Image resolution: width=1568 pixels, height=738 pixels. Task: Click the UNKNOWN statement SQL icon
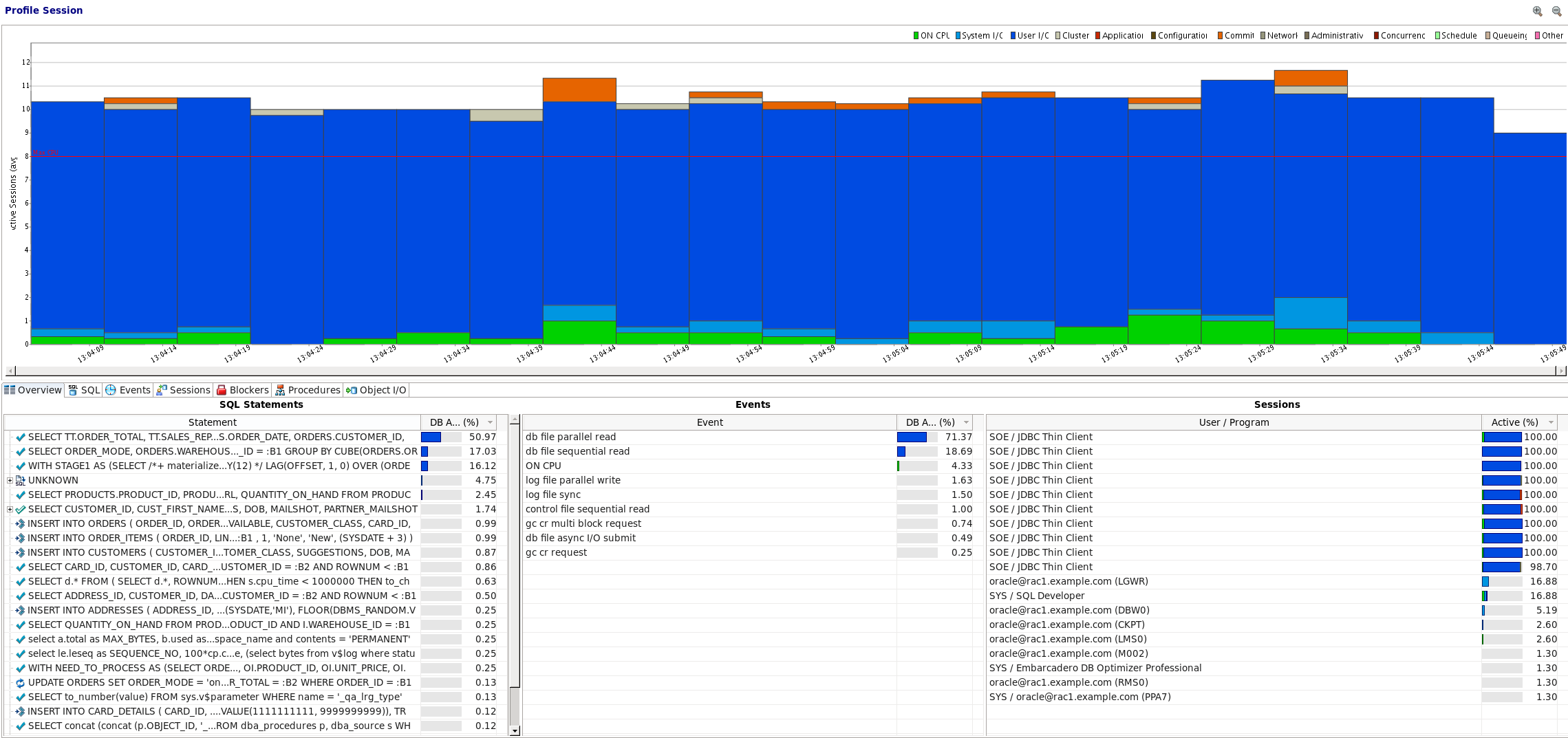21,481
